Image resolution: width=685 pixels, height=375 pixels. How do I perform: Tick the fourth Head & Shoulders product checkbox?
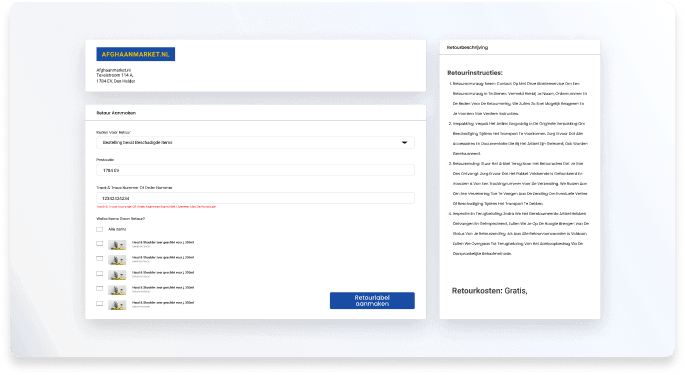[100, 289]
